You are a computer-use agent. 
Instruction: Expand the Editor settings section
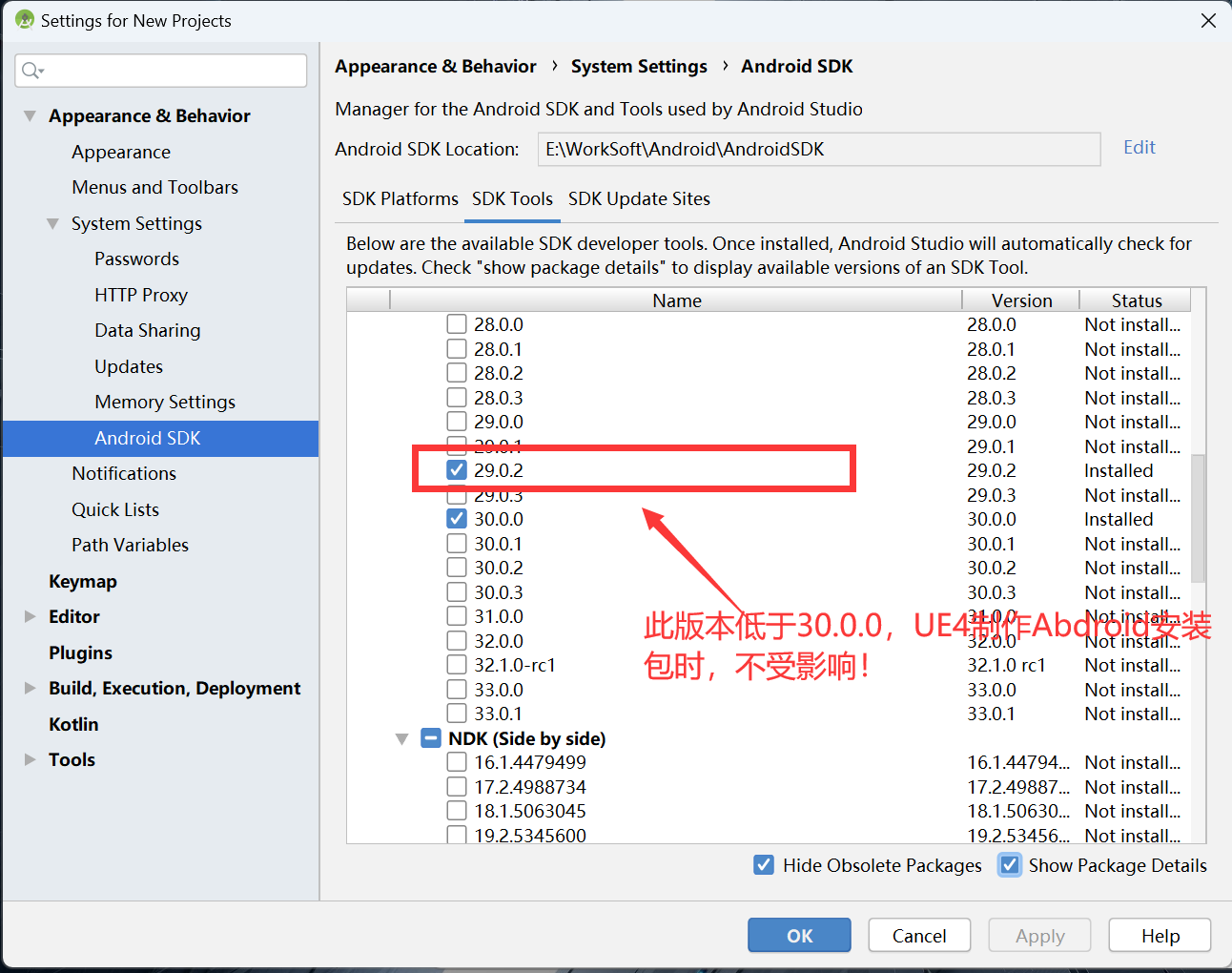30,617
